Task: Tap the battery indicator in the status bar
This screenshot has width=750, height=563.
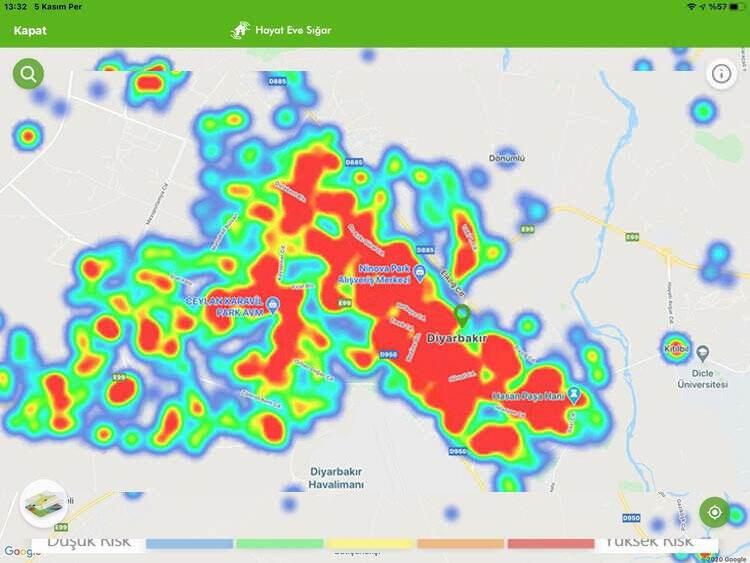Action: pos(736,7)
